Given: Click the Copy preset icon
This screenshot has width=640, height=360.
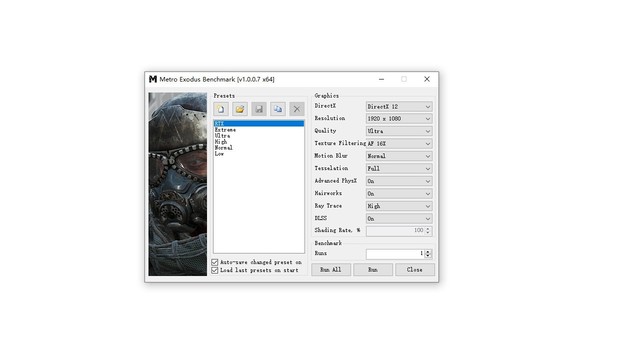Looking at the screenshot, I should click(x=278, y=109).
